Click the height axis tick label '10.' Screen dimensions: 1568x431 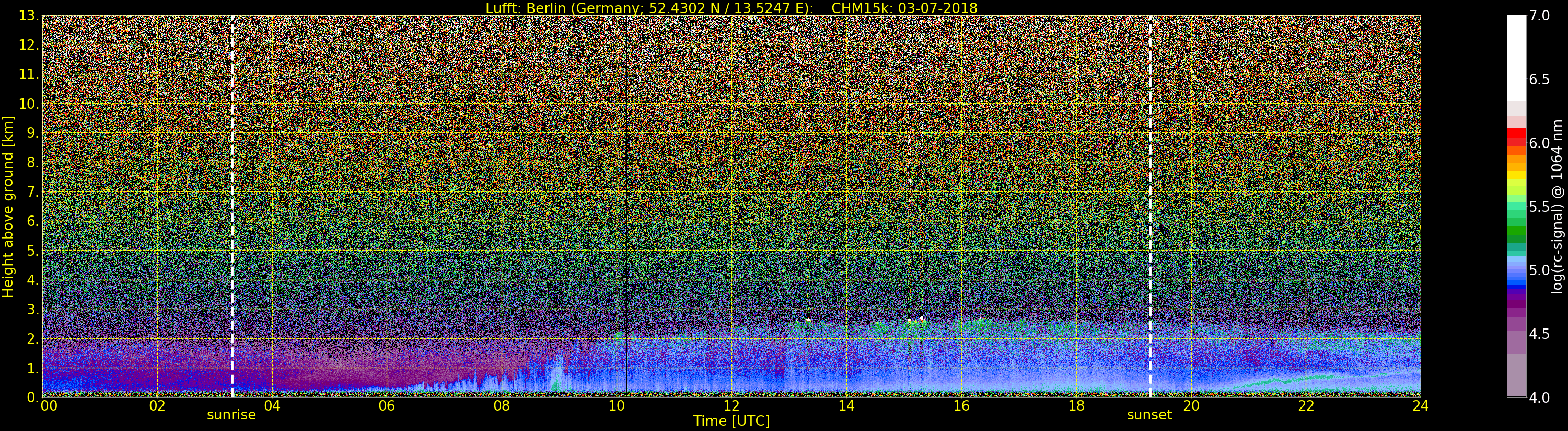(x=29, y=104)
